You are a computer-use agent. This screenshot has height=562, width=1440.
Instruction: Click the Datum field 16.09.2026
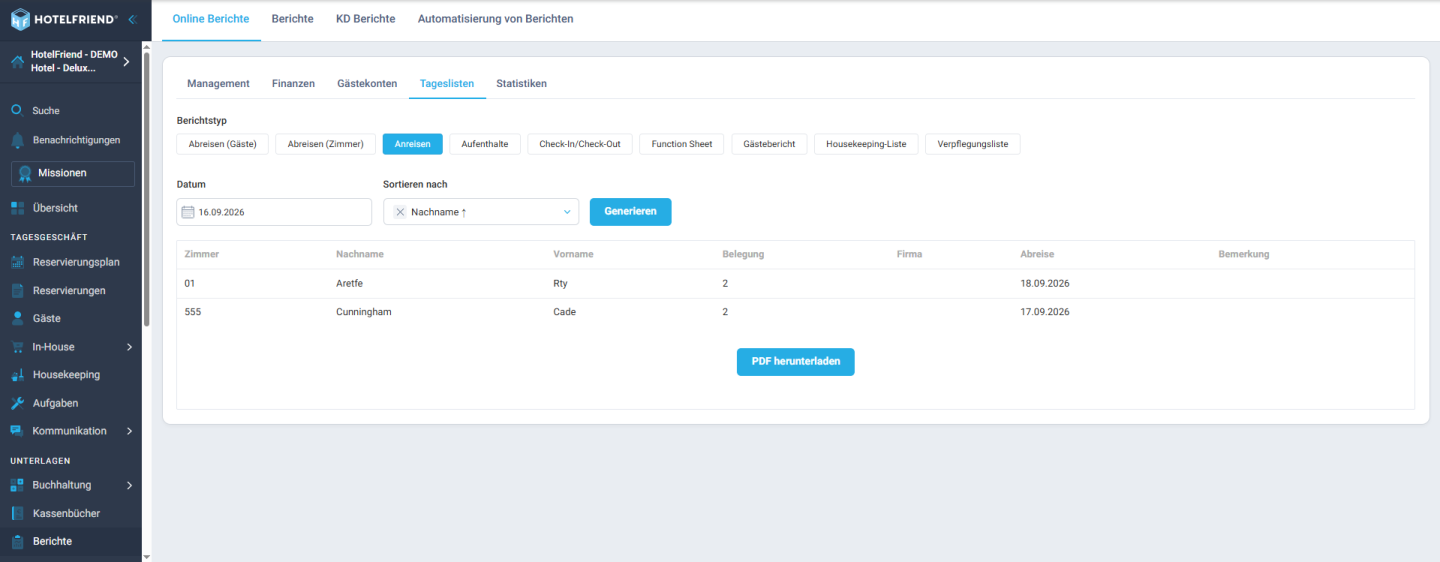(274, 212)
